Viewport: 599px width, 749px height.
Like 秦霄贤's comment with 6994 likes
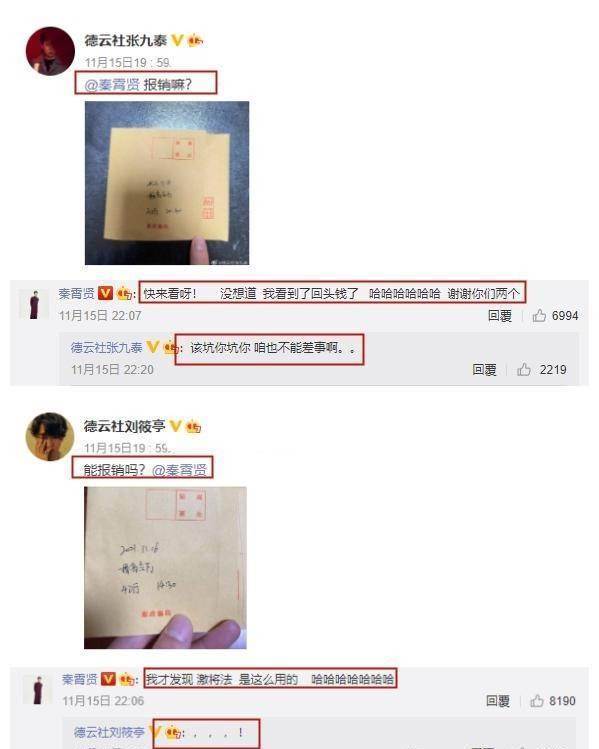[x=539, y=315]
